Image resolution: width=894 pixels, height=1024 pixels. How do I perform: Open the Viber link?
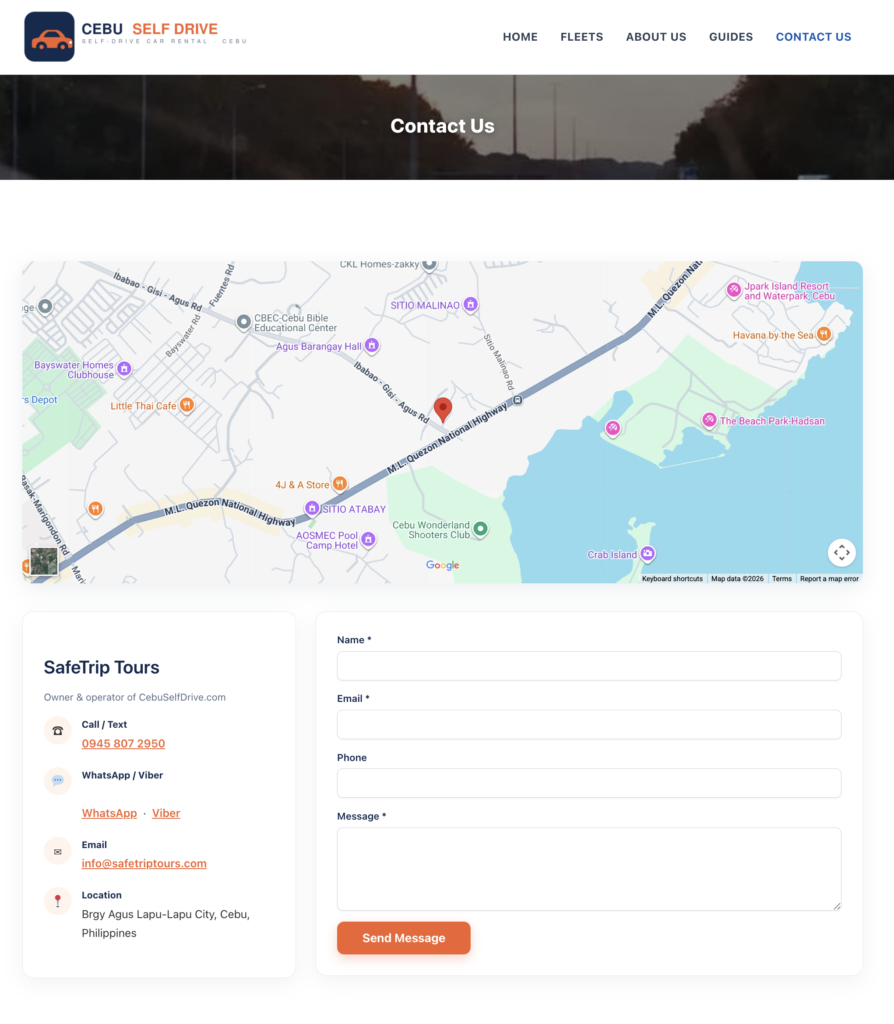coord(166,813)
